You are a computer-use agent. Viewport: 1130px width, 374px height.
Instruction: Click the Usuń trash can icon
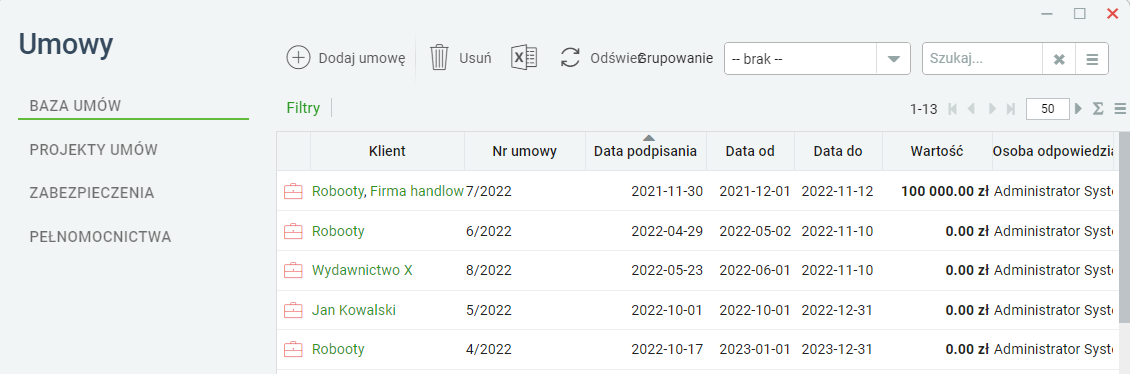[440, 57]
